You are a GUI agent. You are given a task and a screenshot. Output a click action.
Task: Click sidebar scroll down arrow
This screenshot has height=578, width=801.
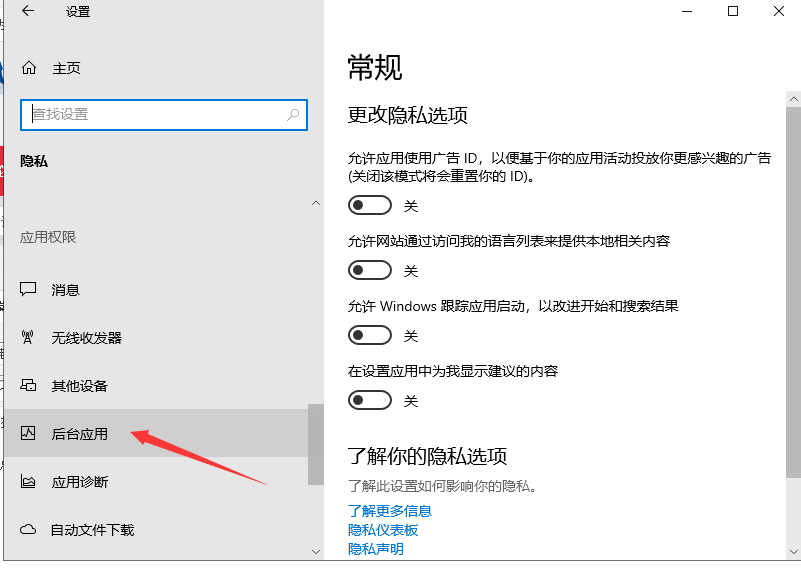pos(316,551)
